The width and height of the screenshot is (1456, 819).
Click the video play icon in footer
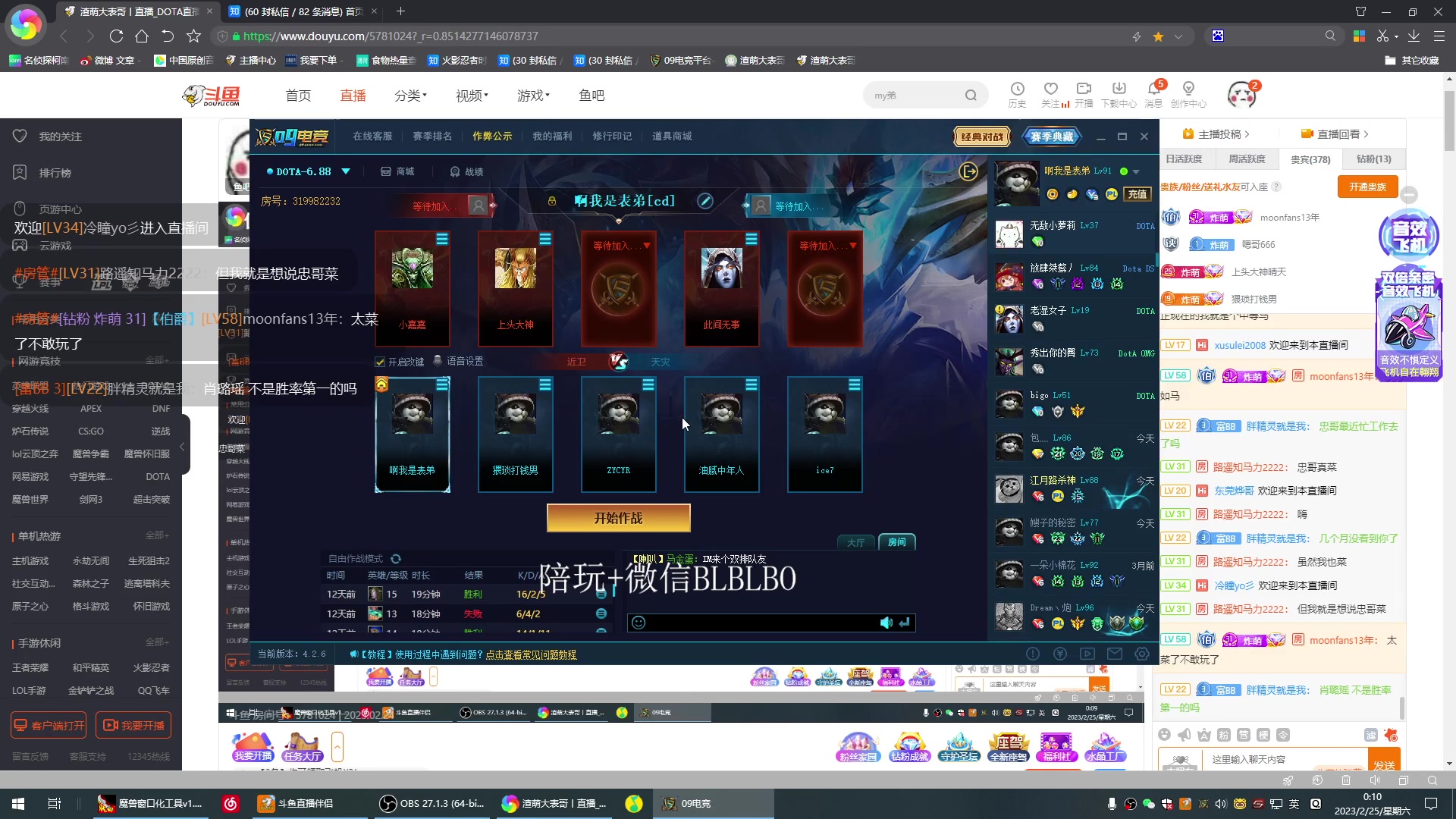[x=1087, y=654]
